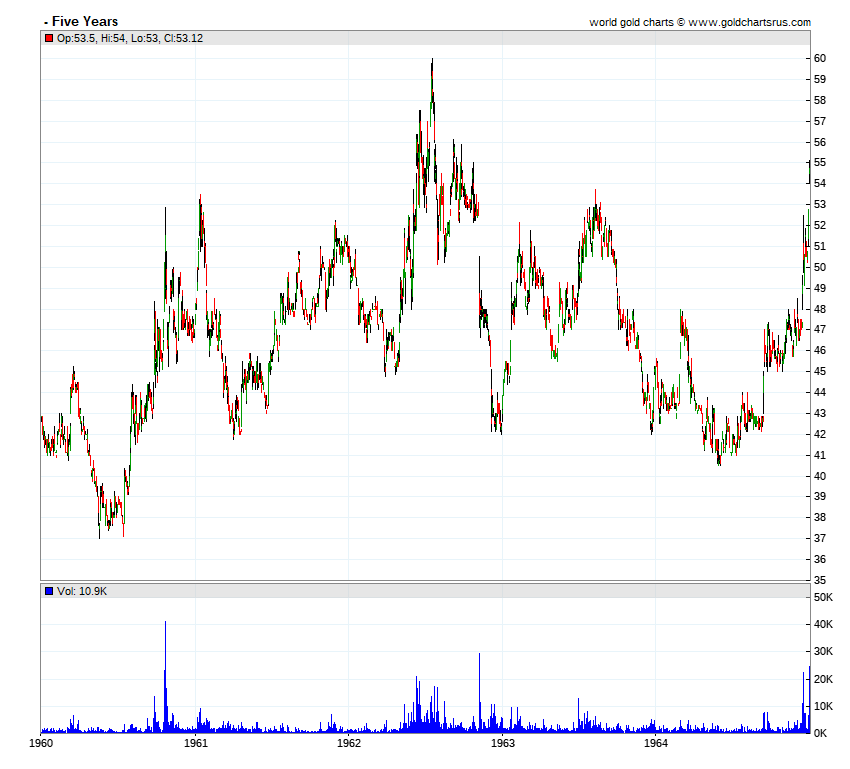Image resolution: width=850 pixels, height=769 pixels.
Task: Click the blue volume legend square
Action: (x=49, y=591)
